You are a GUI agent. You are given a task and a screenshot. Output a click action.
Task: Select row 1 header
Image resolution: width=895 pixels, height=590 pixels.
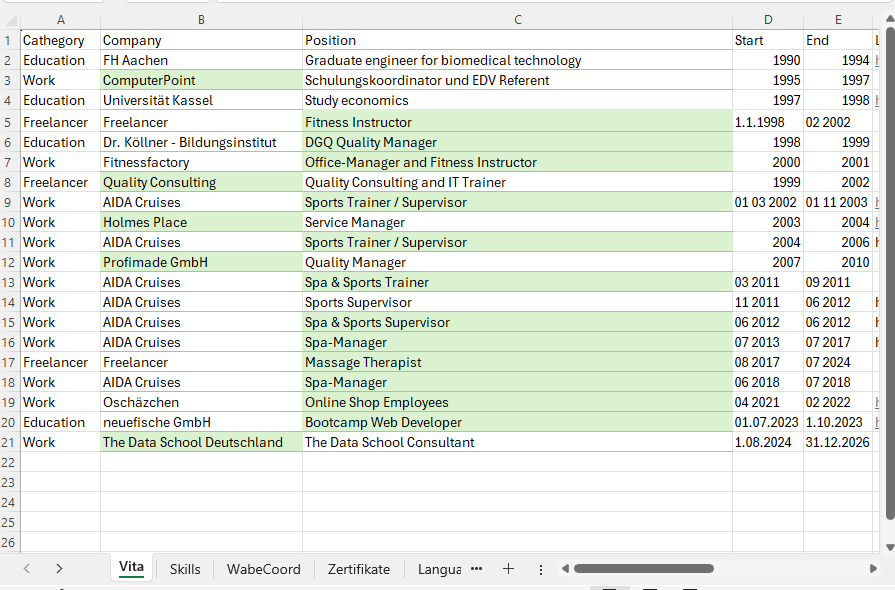click(8, 41)
